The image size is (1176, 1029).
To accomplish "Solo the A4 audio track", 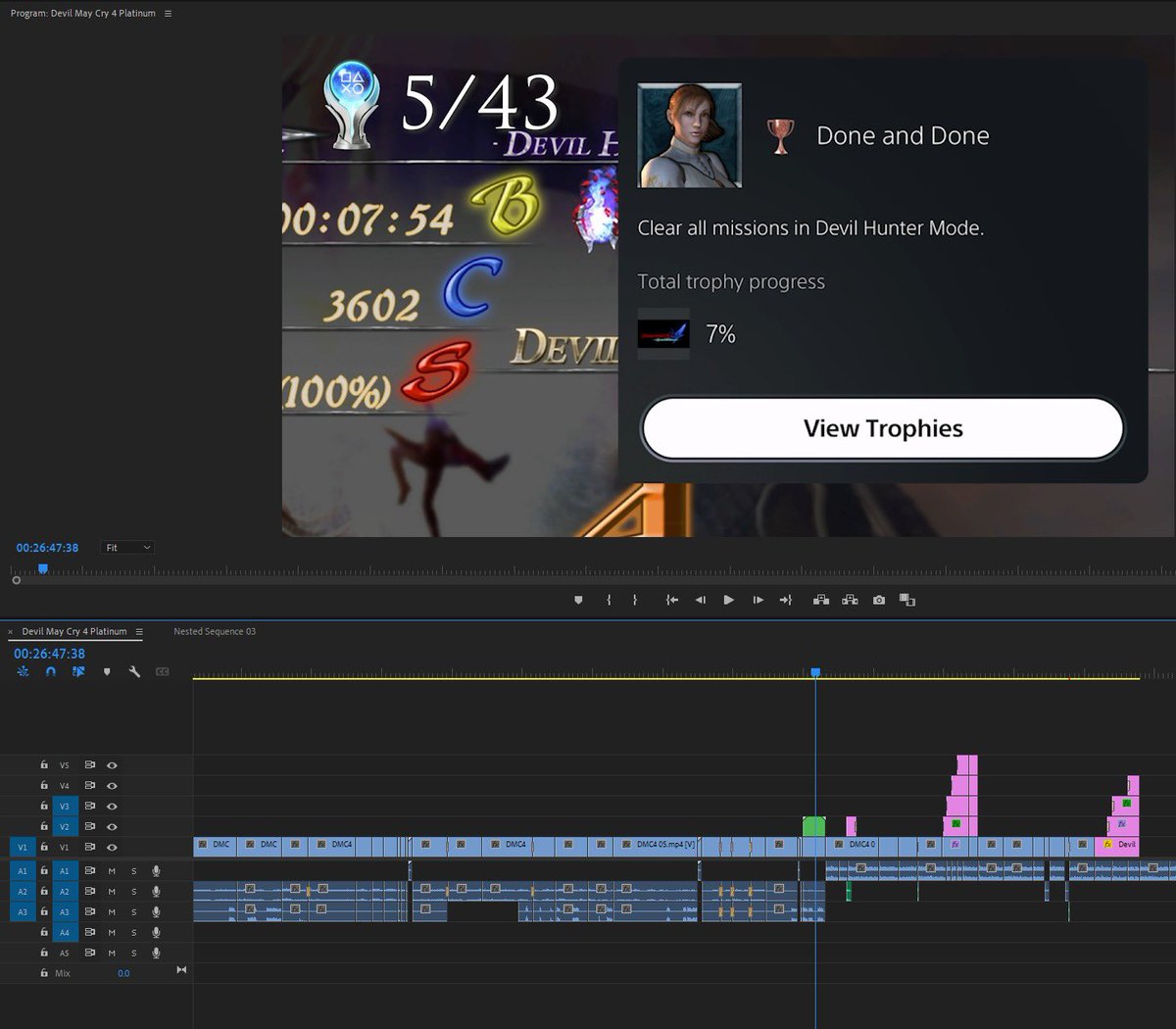I will pyautogui.click(x=134, y=933).
